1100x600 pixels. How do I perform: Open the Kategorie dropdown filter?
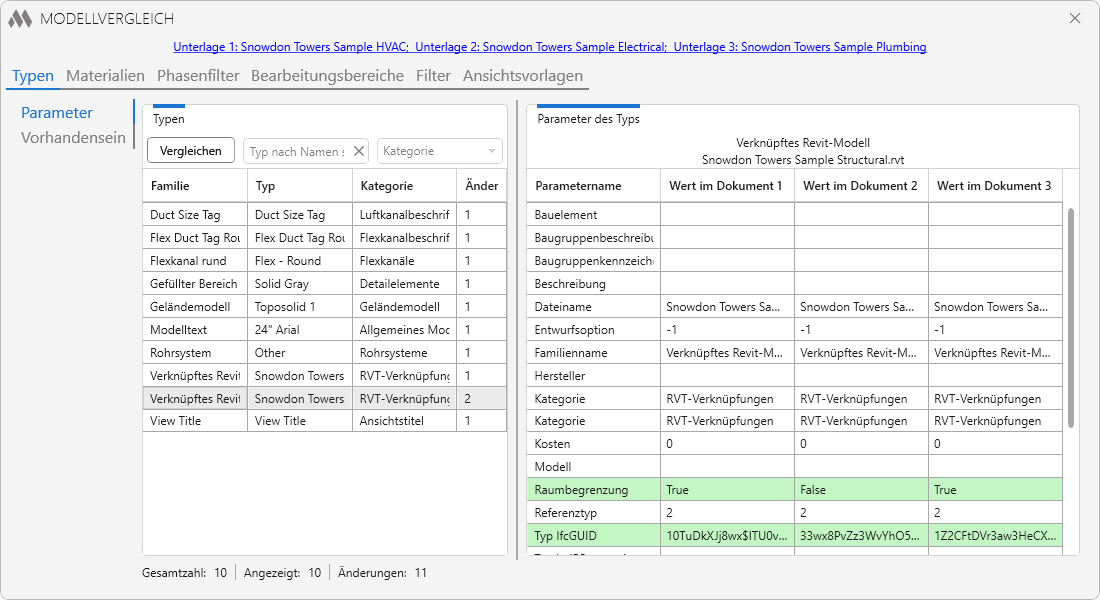440,151
